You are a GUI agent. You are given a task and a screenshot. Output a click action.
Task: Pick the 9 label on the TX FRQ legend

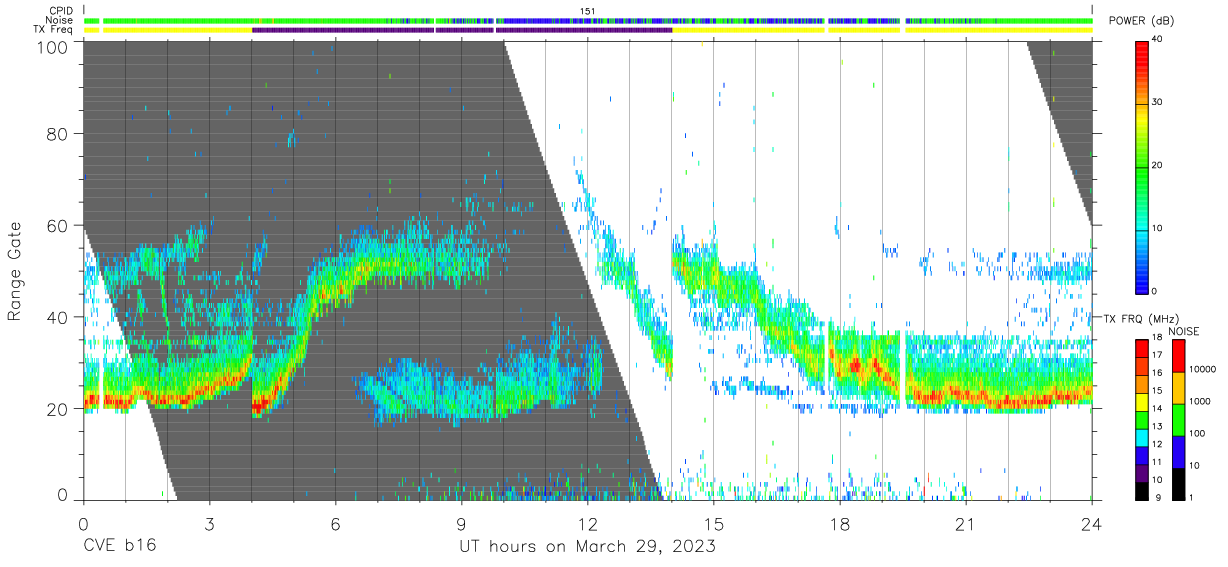point(1158,497)
